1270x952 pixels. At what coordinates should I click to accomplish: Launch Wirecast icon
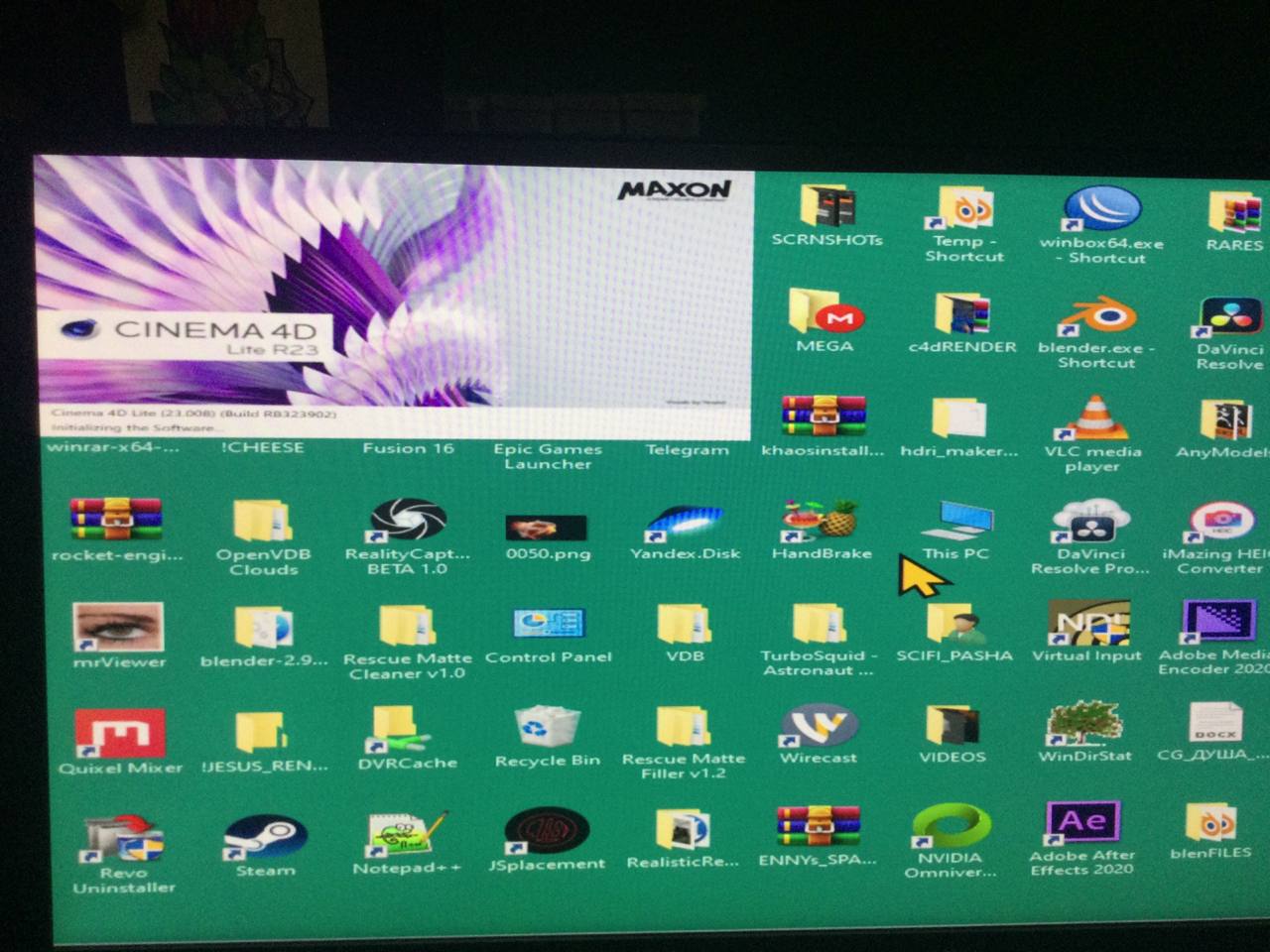[x=819, y=727]
